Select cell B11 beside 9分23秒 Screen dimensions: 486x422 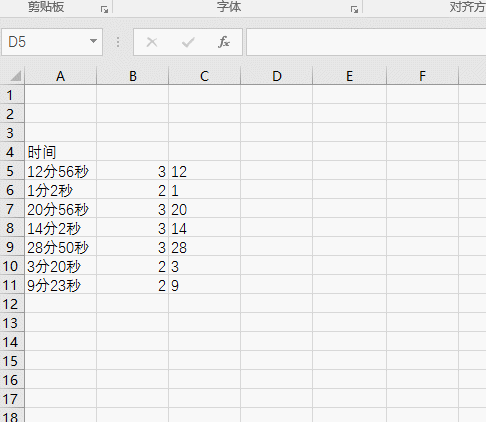(x=133, y=285)
